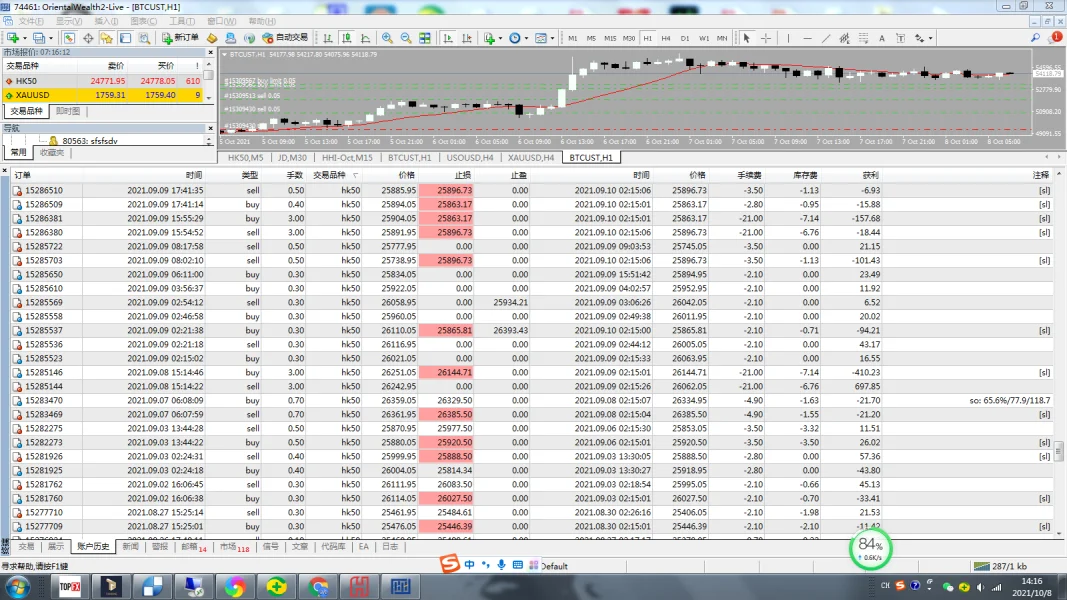Image resolution: width=1067 pixels, height=600 pixels.
Task: Click the zoom out magnifier icon
Action: (x=405, y=38)
